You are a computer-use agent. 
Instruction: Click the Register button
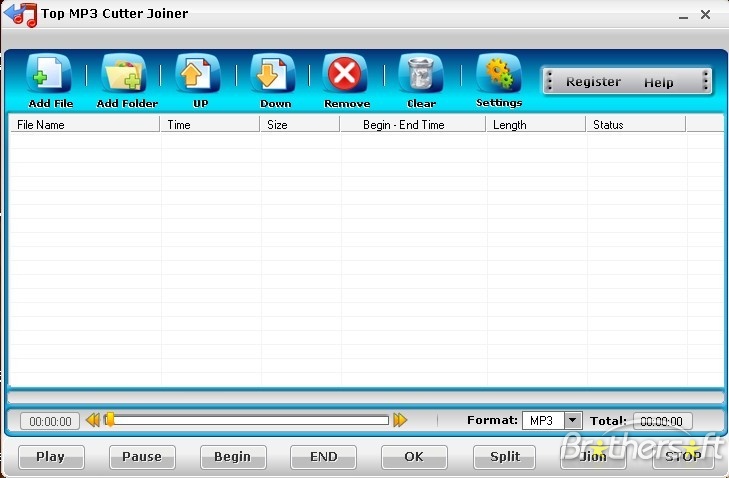pos(593,82)
